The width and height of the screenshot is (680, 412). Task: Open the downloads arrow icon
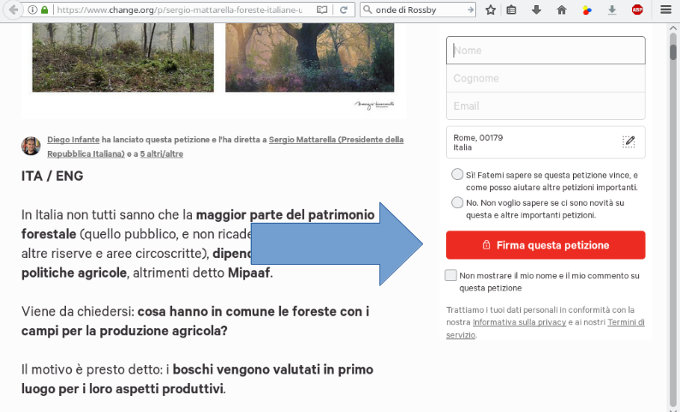[612, 10]
